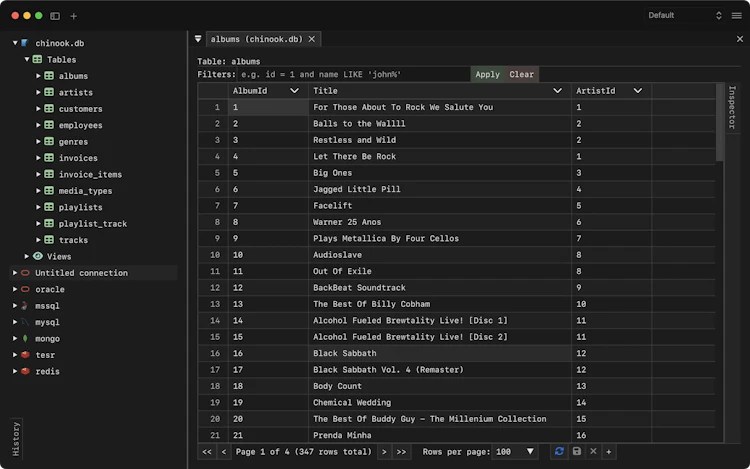
Task: Add a new connection with plus icon
Action: click(x=74, y=16)
